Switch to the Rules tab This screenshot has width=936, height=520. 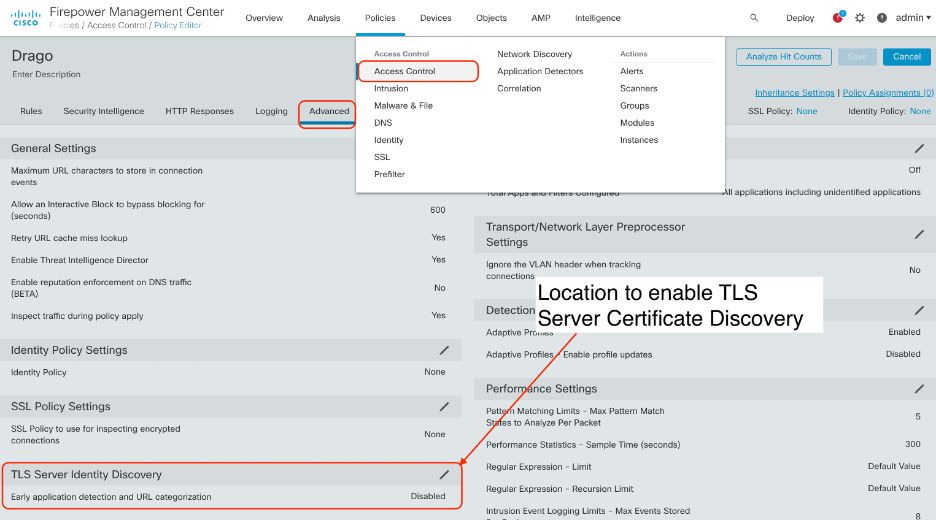pos(31,111)
